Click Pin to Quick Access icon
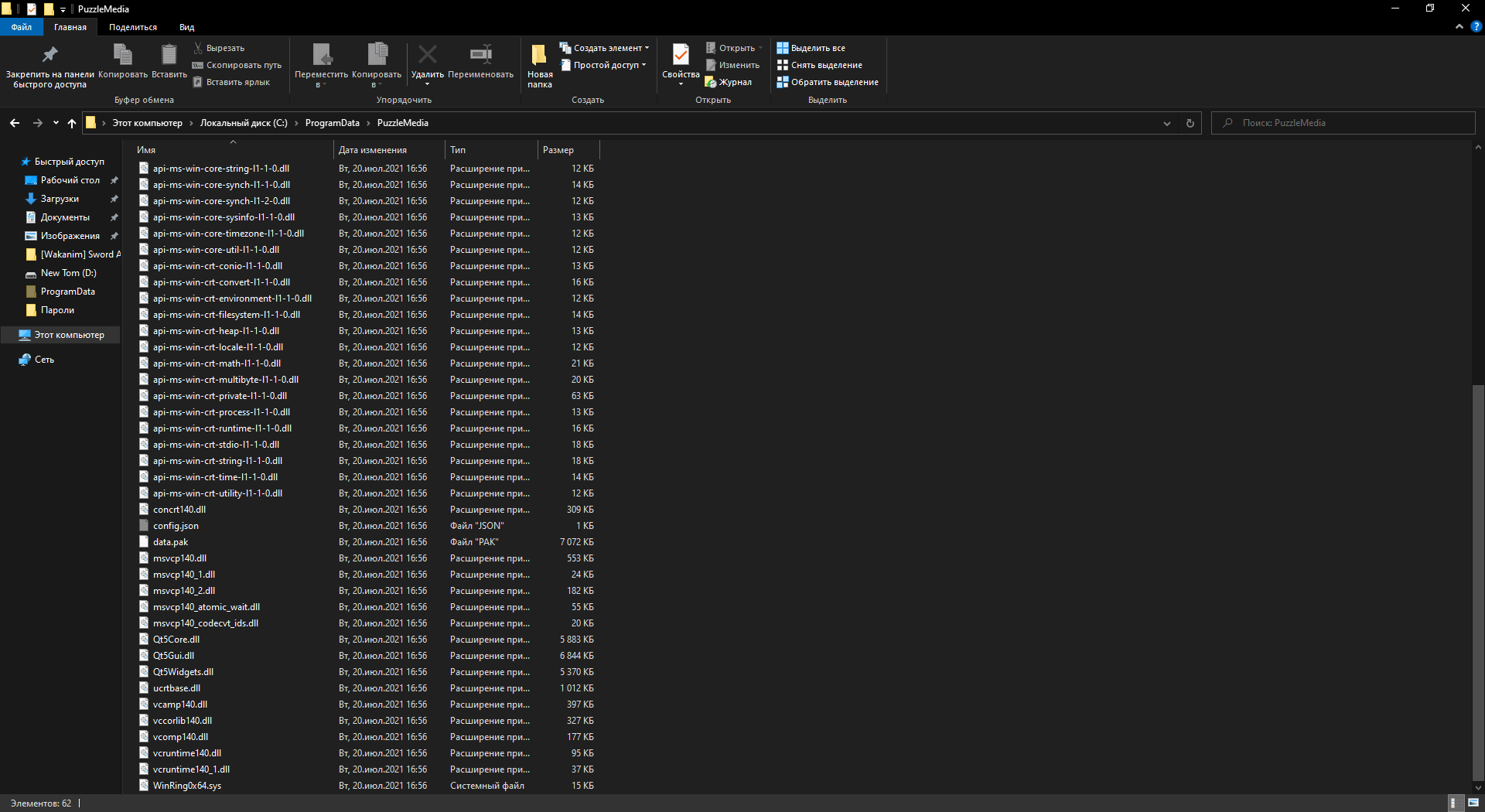Viewport: 1485px width, 812px height. (x=49, y=55)
